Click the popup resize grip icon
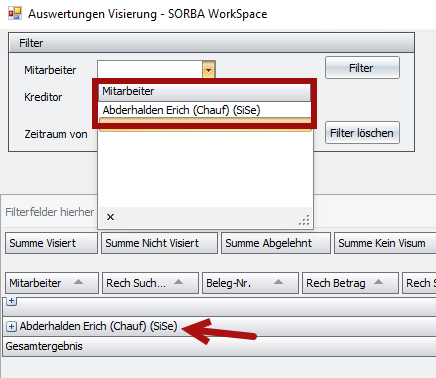436x378 pixels. 304,220
